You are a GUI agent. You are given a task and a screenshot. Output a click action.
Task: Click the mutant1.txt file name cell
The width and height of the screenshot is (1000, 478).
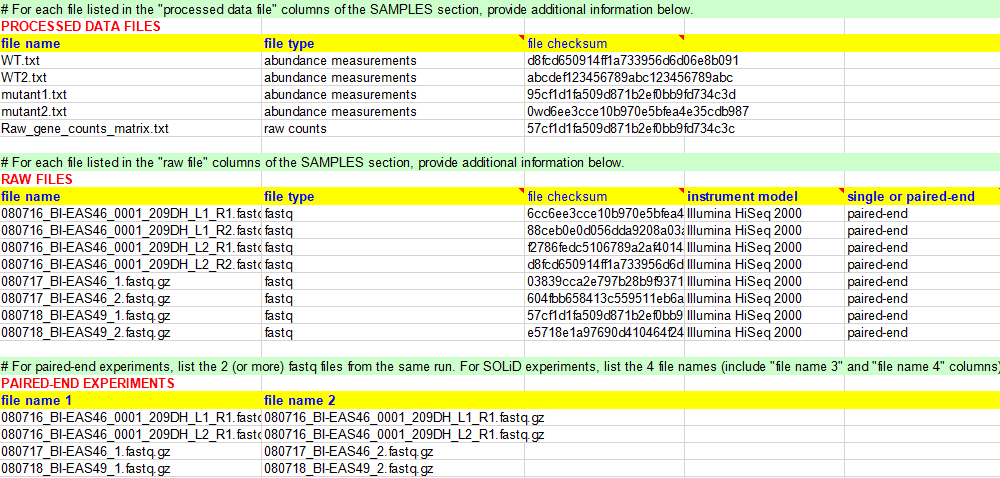click(x=34, y=95)
